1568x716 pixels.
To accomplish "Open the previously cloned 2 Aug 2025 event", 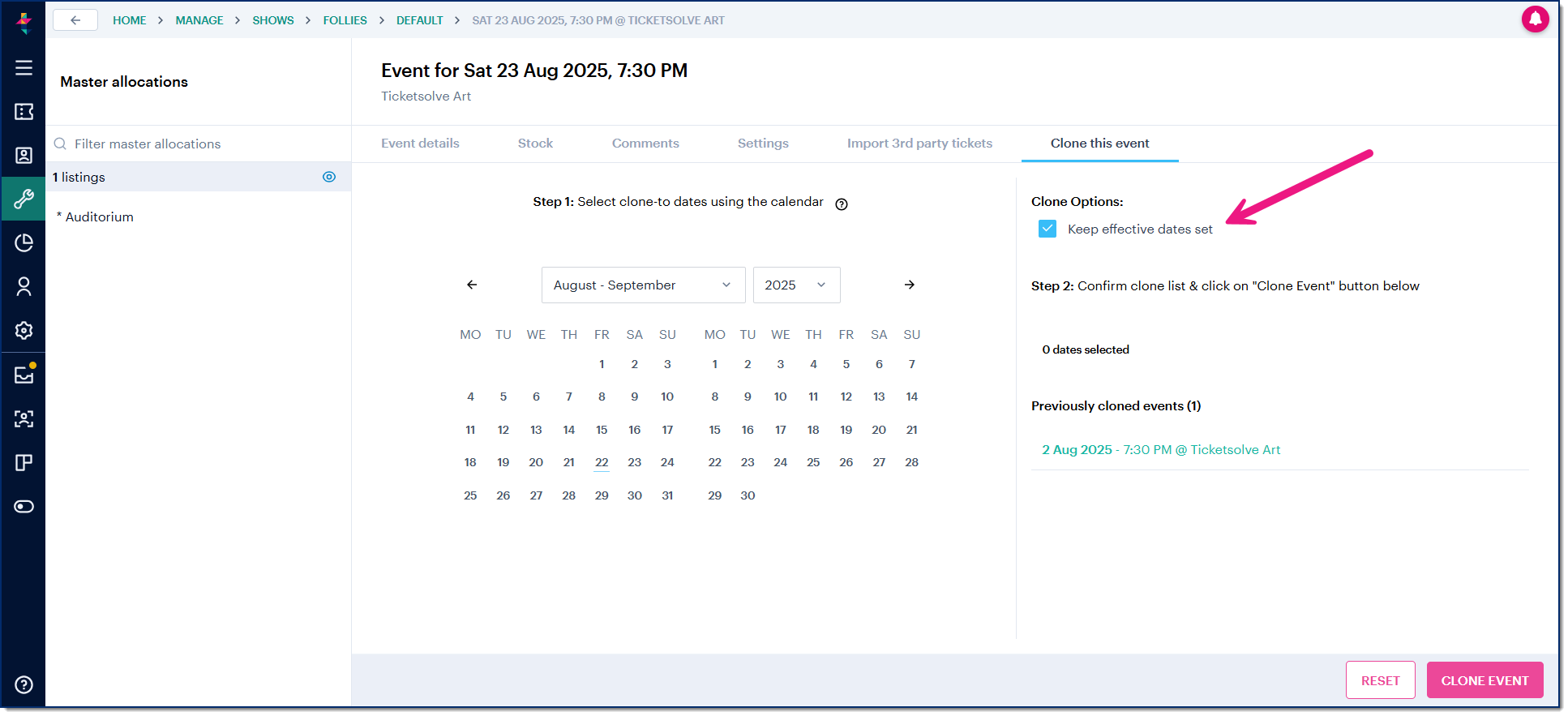I will click(1161, 450).
